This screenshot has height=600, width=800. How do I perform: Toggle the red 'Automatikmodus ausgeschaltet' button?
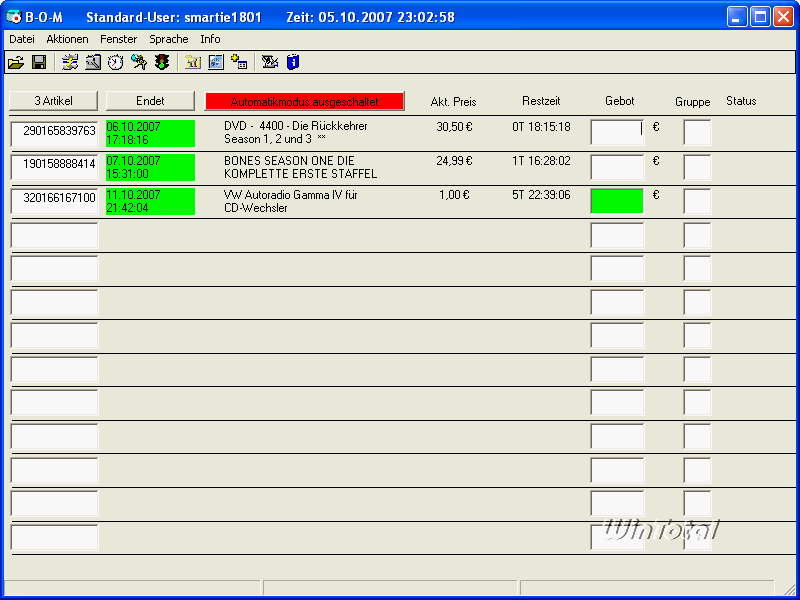305,102
